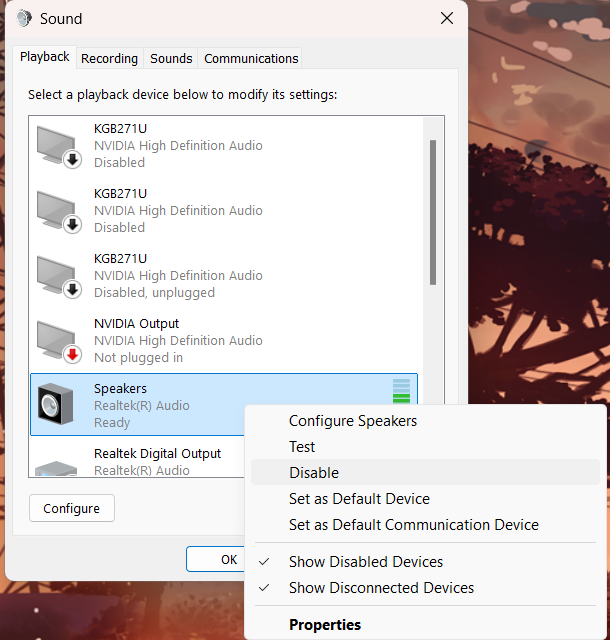Click the Sound dialog speaker icon in title bar

pos(24,18)
